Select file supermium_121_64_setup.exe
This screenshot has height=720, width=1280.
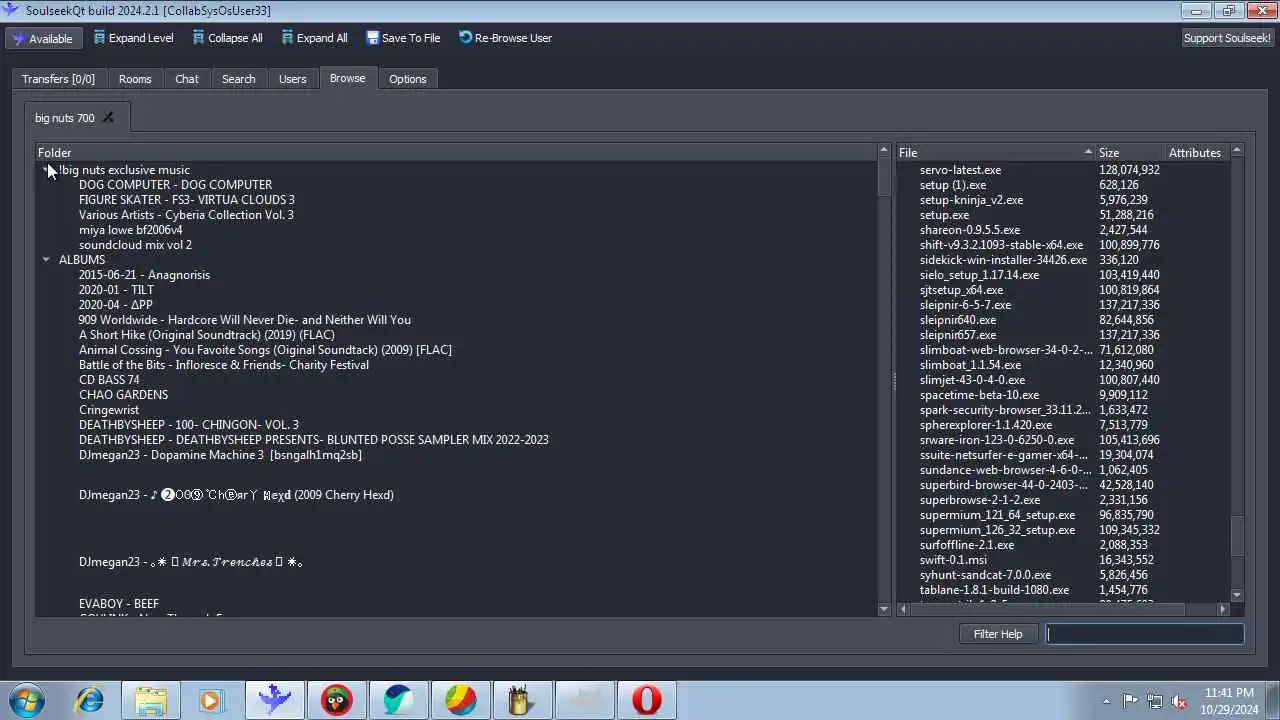(x=997, y=515)
